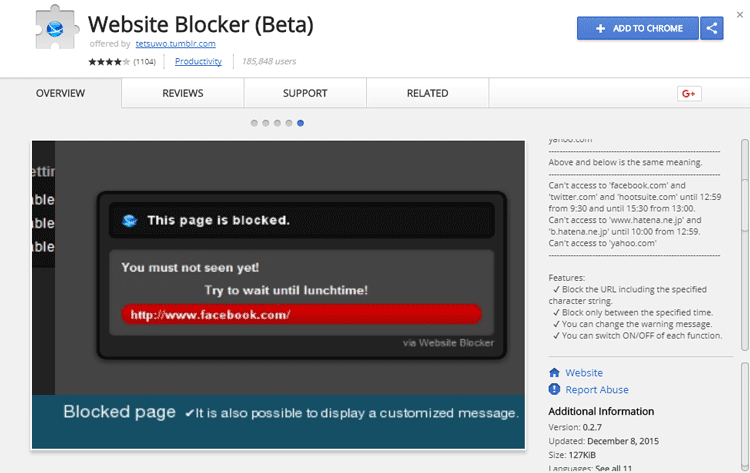Viewport: 750px width, 473px height.
Task: Click the Add to Chrome button
Action: point(638,28)
